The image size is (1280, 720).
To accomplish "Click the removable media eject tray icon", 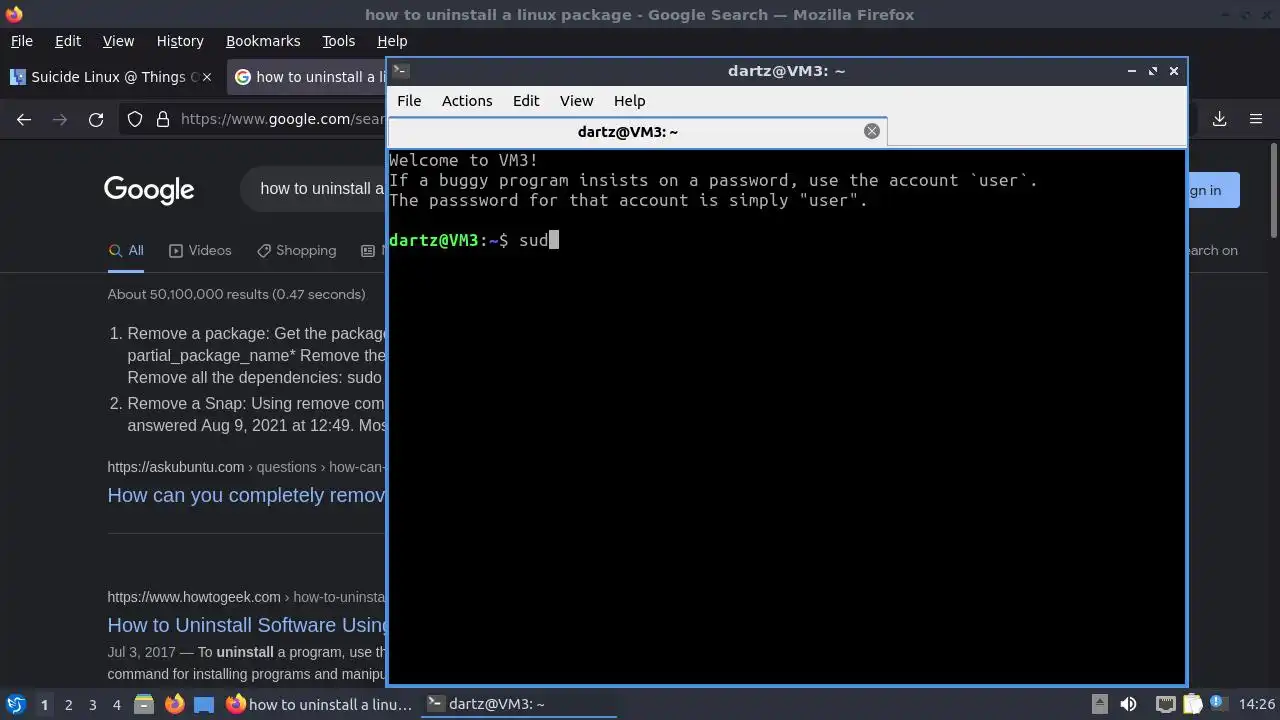I will tap(1099, 704).
